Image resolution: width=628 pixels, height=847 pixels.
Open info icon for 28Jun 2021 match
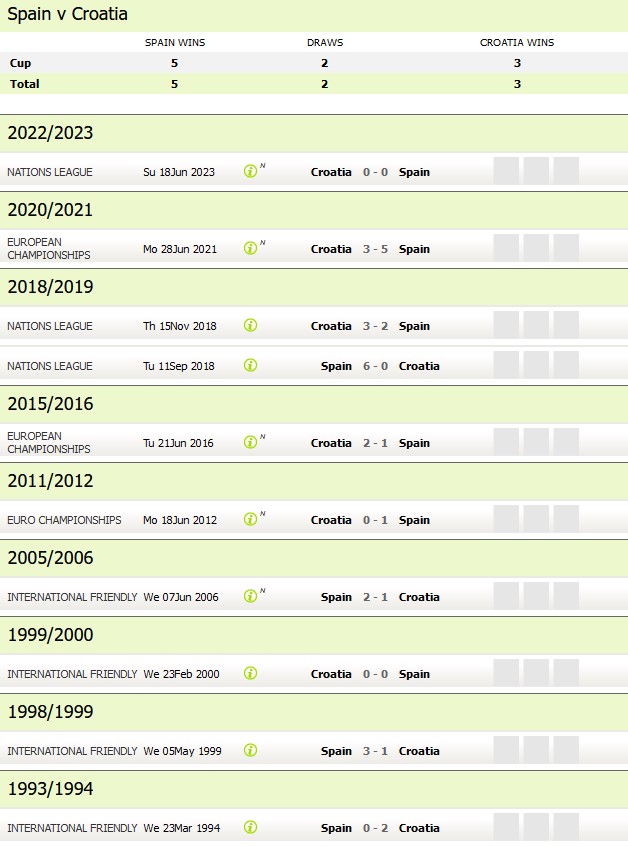coord(250,249)
